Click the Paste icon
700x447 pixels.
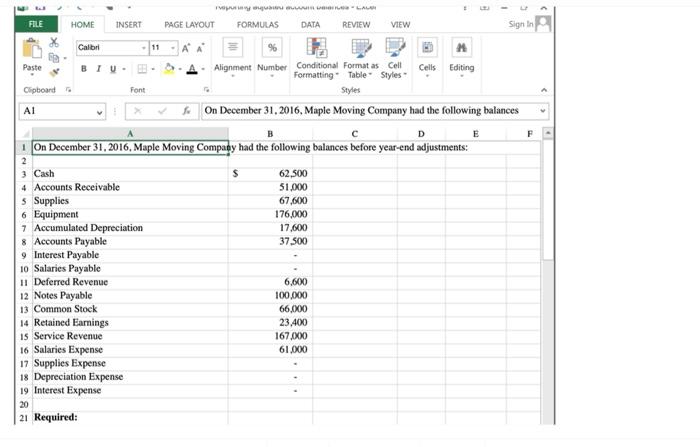32,49
